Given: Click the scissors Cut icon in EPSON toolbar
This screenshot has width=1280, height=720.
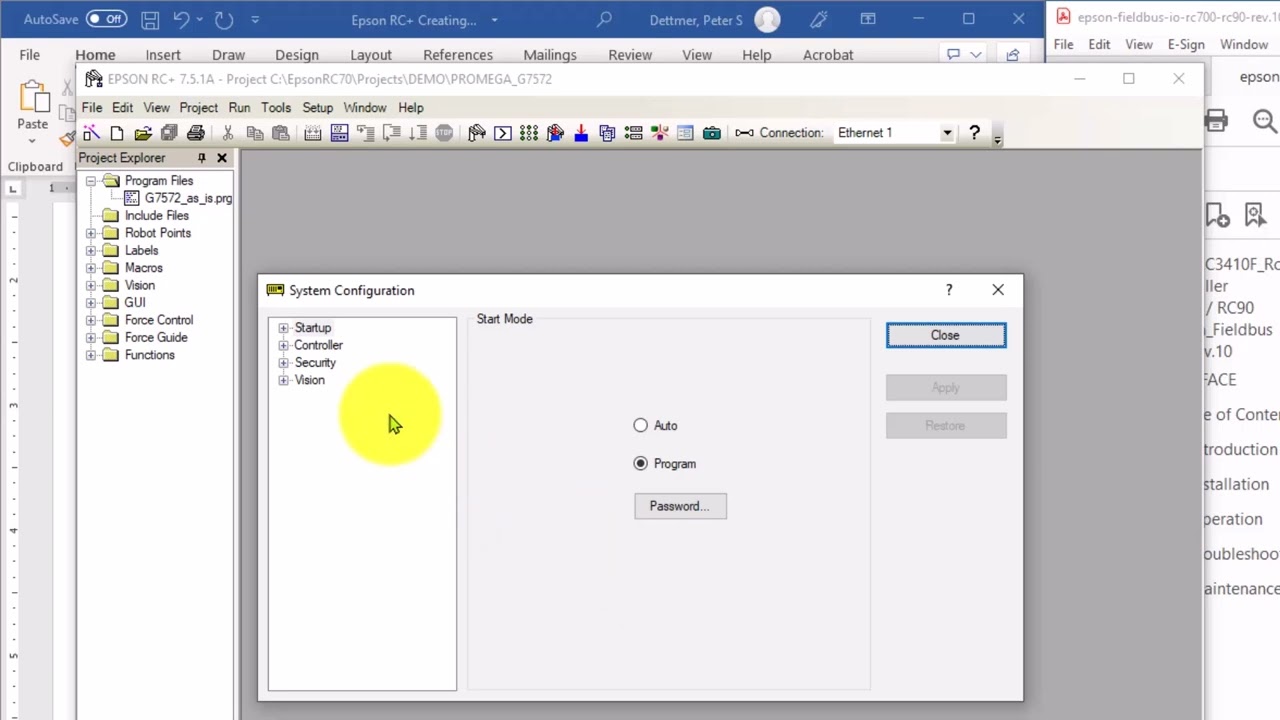Looking at the screenshot, I should point(228,133).
